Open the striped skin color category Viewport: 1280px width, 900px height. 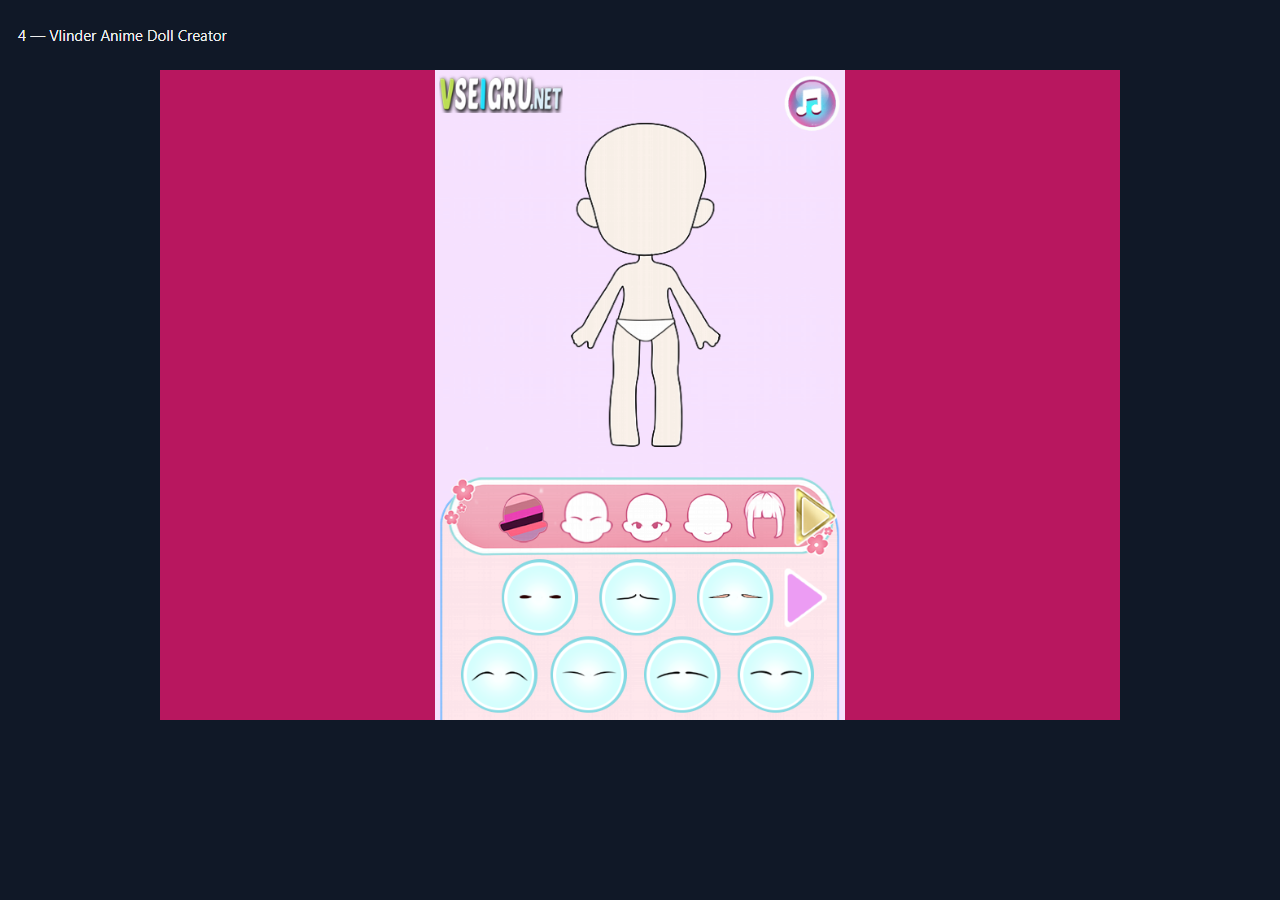point(524,518)
